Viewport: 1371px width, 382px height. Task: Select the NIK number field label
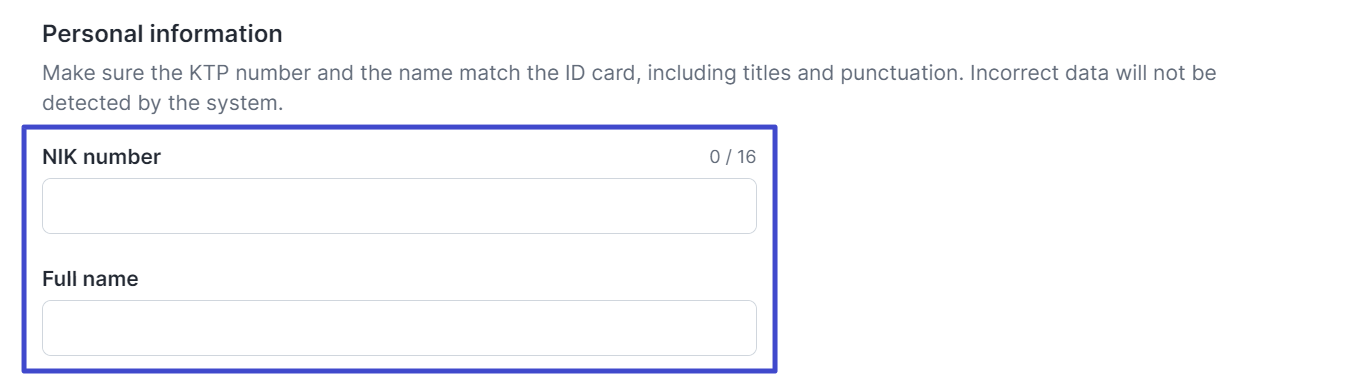coord(101,157)
